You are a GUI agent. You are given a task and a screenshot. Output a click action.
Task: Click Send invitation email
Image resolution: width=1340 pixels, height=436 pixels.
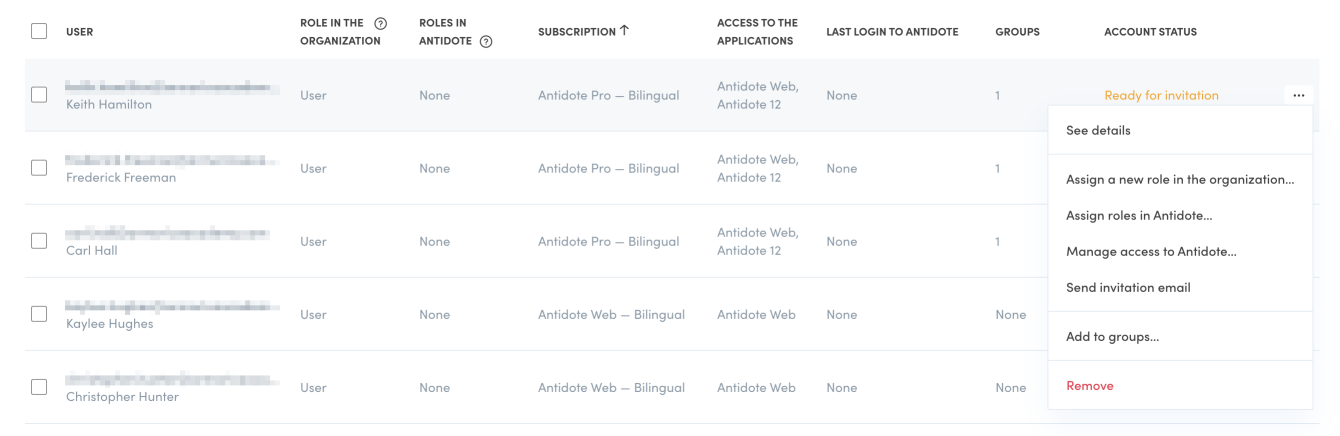(x=1128, y=287)
